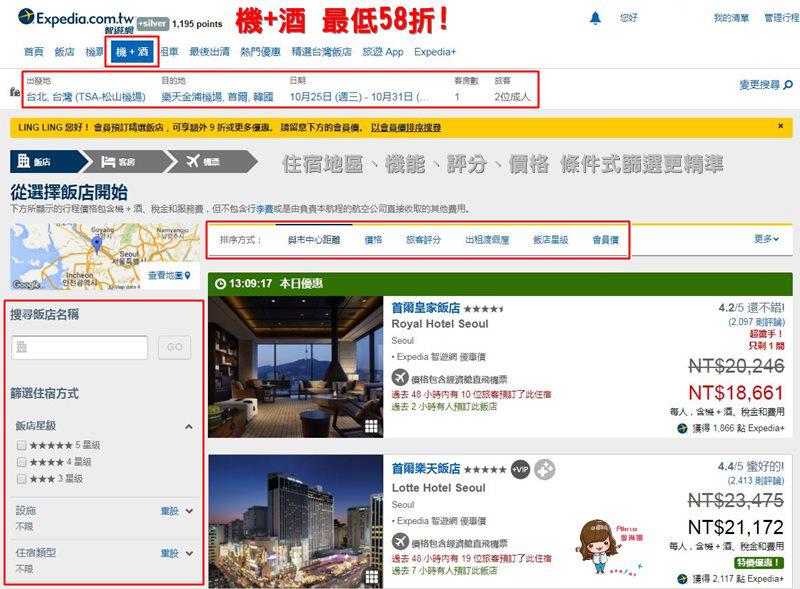Sort results by 飯店星級

551,240
